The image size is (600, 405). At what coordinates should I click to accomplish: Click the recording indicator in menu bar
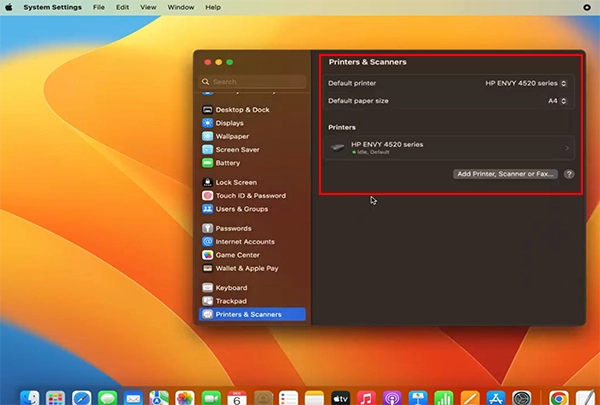click(587, 7)
